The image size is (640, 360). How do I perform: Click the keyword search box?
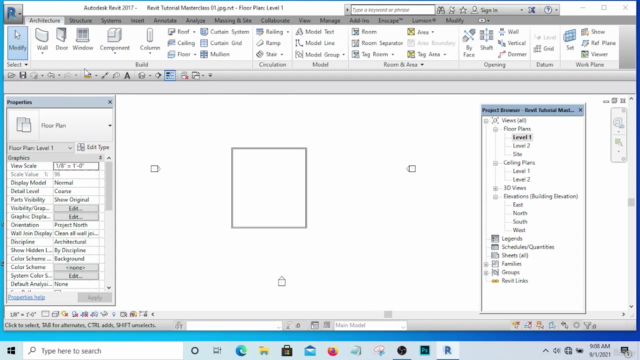coord(392,10)
